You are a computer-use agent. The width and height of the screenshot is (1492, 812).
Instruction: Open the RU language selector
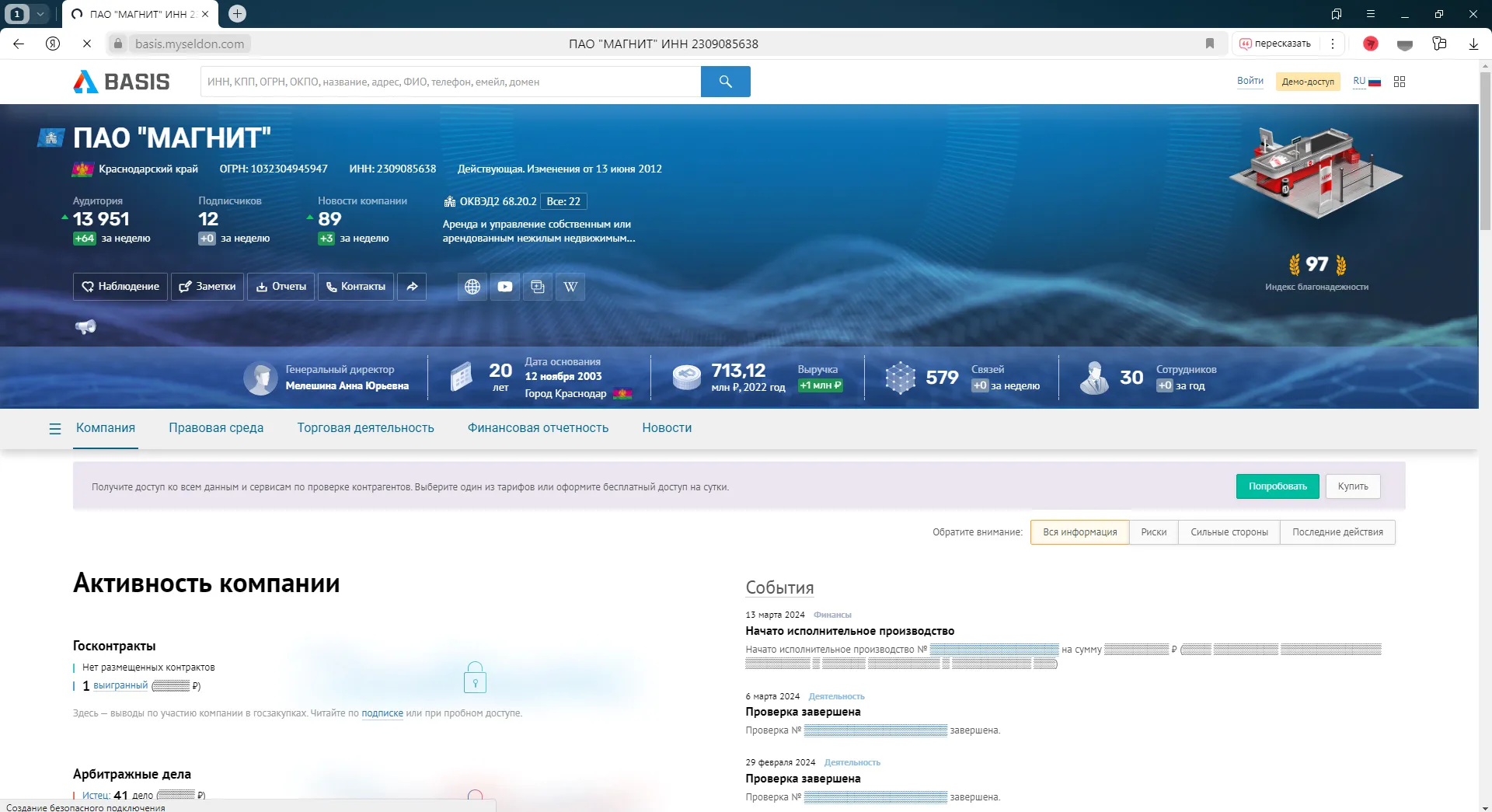(x=1367, y=81)
